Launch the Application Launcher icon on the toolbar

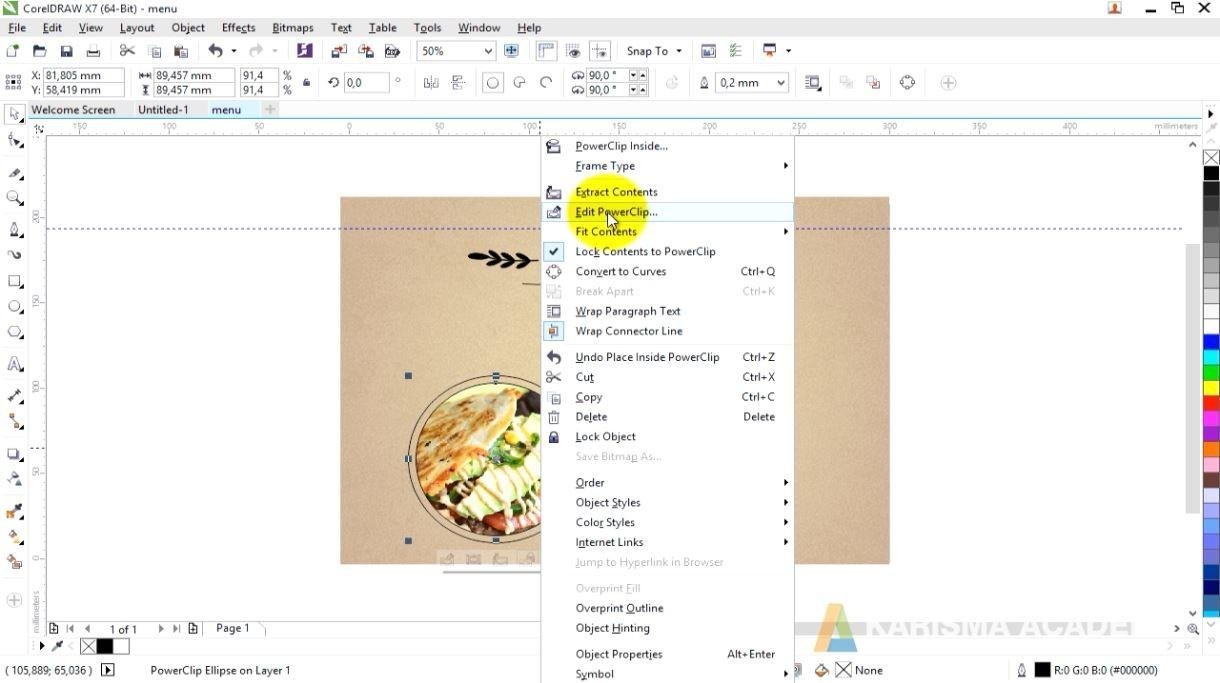[305, 50]
